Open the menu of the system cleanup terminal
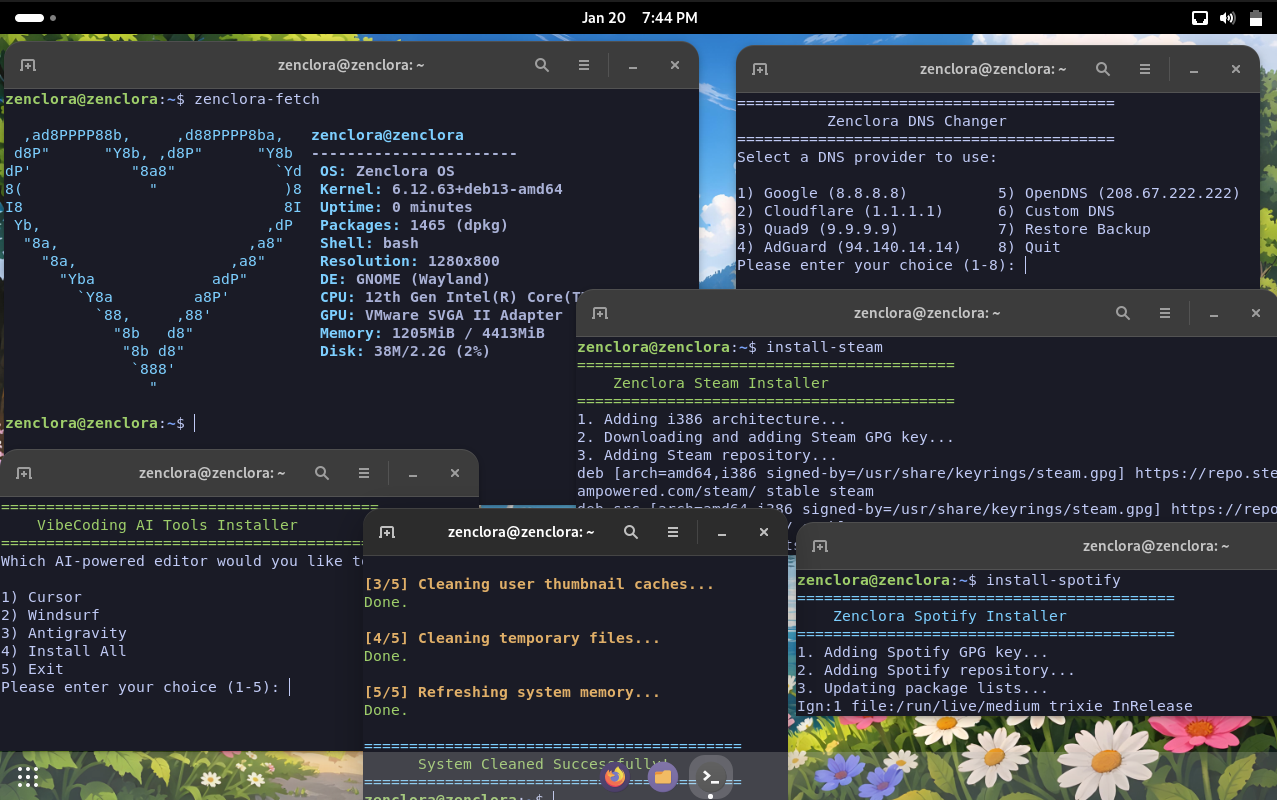 (673, 532)
